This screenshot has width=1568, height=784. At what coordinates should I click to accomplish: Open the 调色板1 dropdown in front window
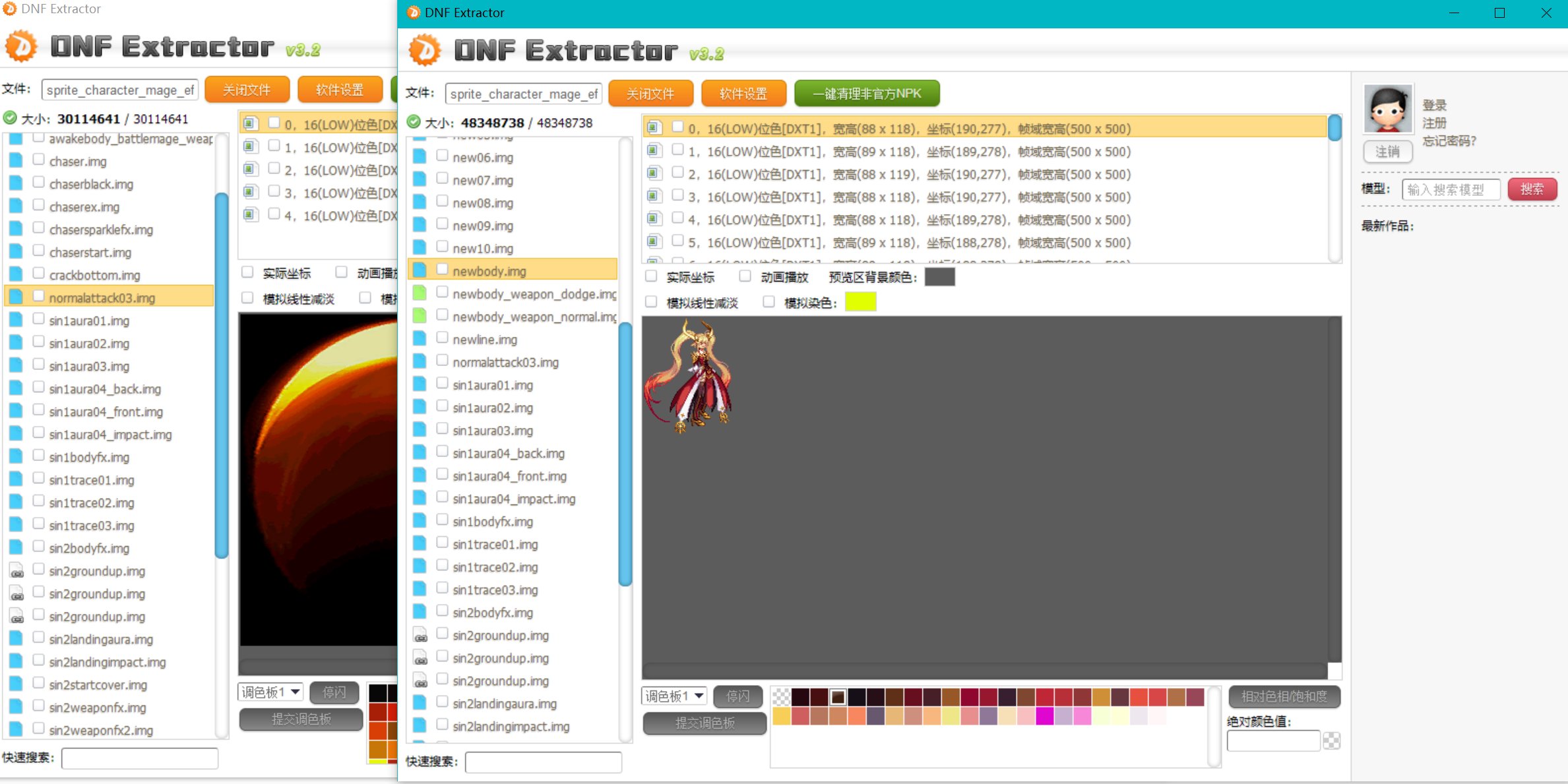[674, 696]
